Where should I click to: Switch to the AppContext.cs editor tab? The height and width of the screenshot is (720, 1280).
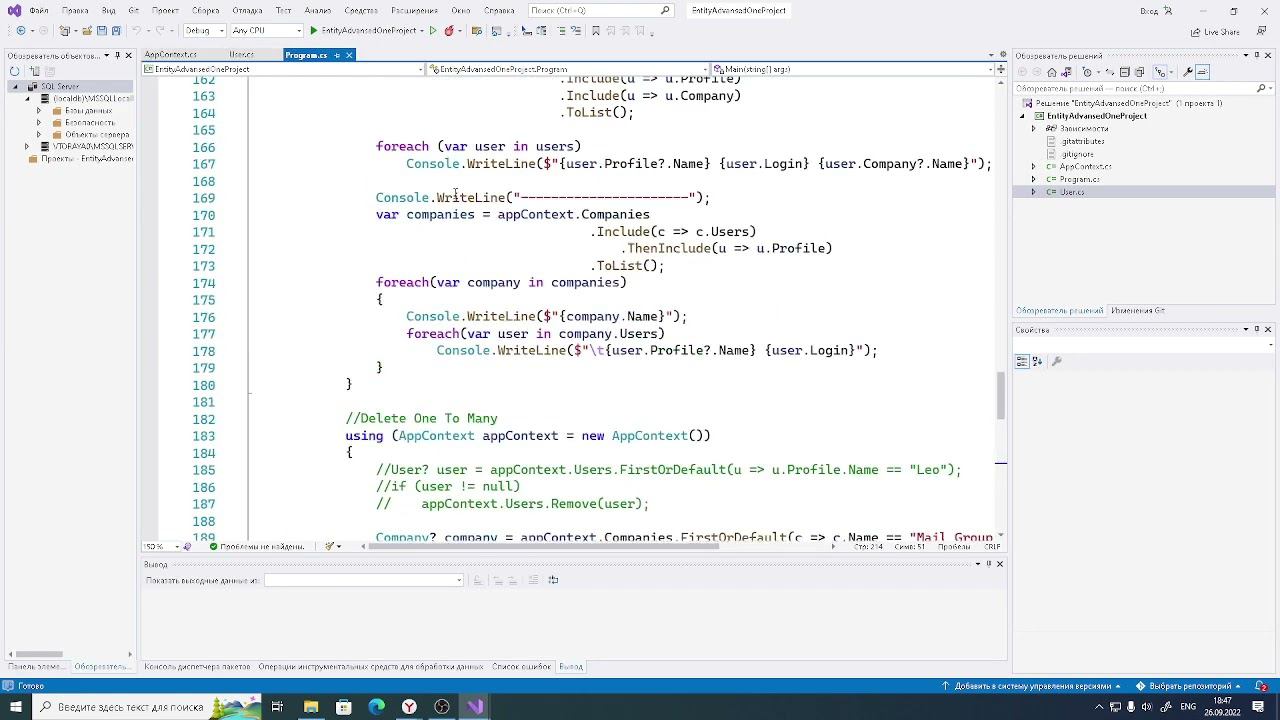tap(170, 55)
